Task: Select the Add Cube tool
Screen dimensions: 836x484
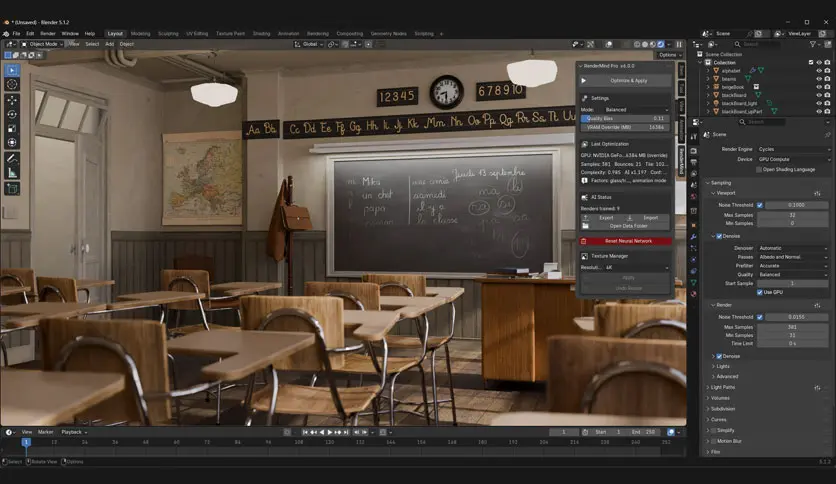Action: pyautogui.click(x=12, y=189)
